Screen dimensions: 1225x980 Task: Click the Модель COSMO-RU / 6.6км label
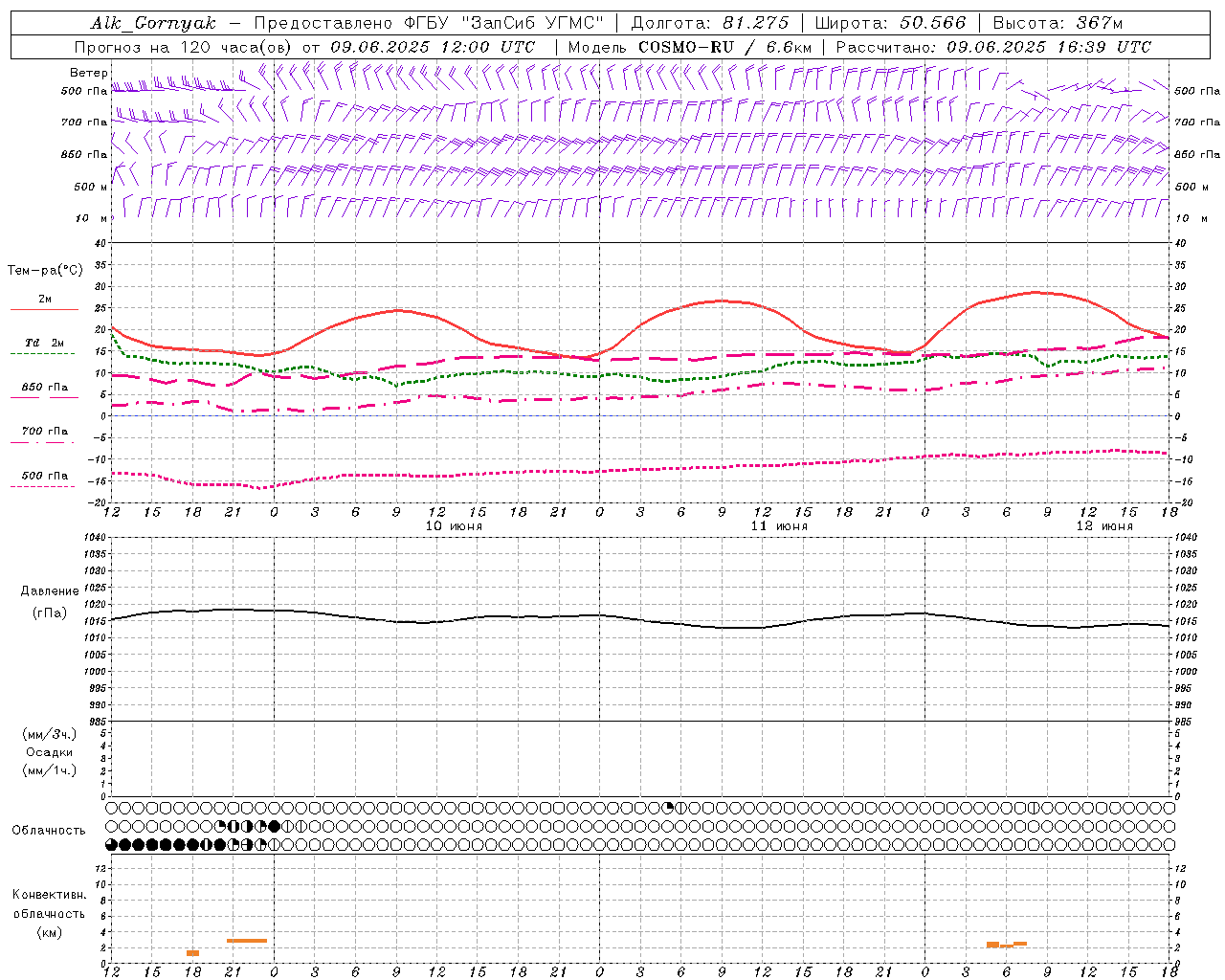click(x=689, y=47)
